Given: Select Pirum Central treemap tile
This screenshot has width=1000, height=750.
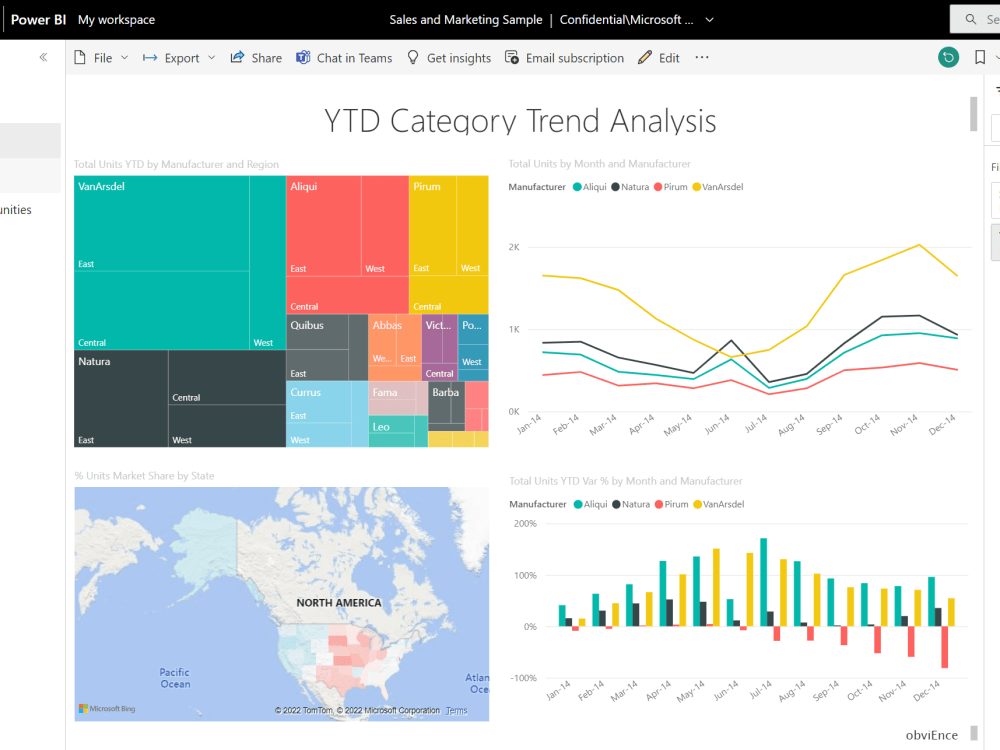Looking at the screenshot, I should point(448,295).
